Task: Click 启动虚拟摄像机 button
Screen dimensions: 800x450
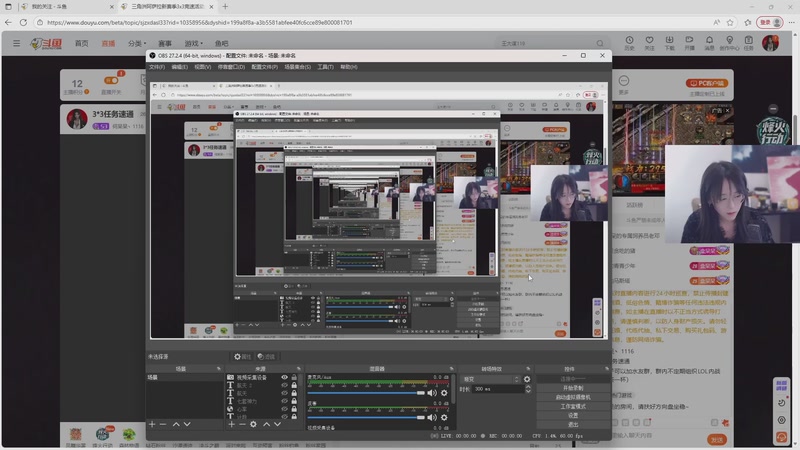Action: [572, 397]
